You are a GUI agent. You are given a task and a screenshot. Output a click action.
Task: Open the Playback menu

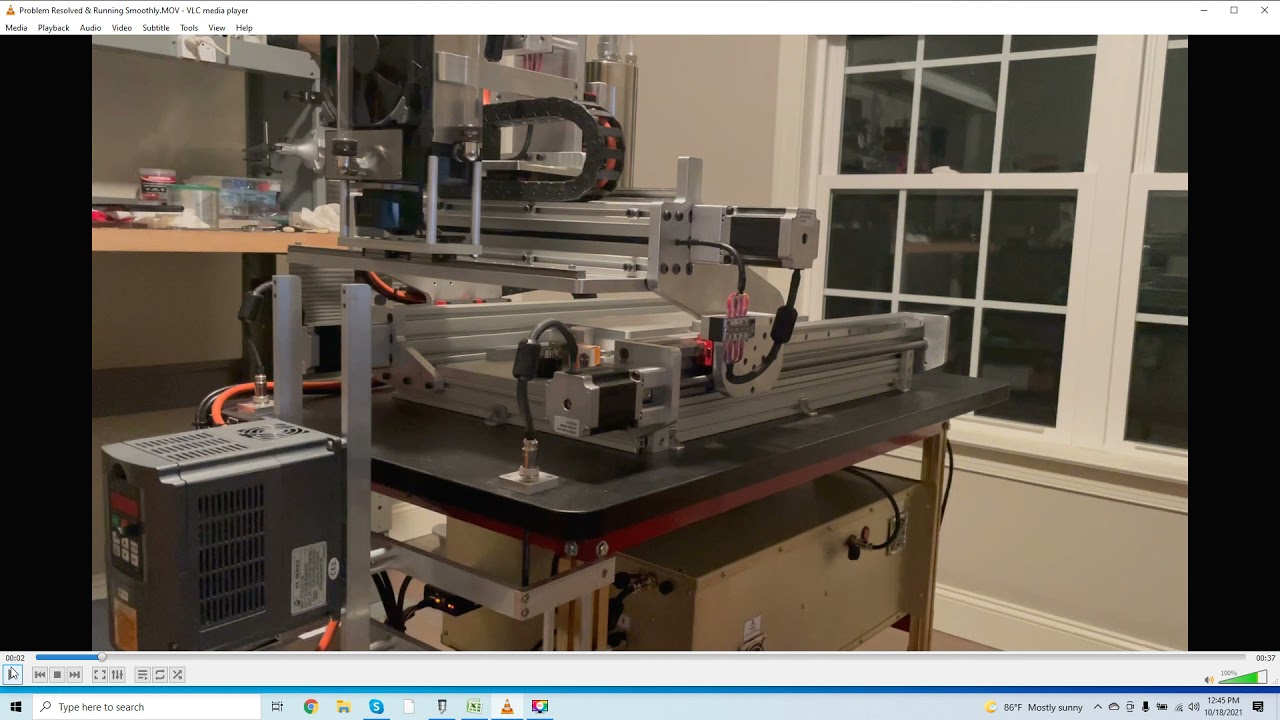[53, 28]
